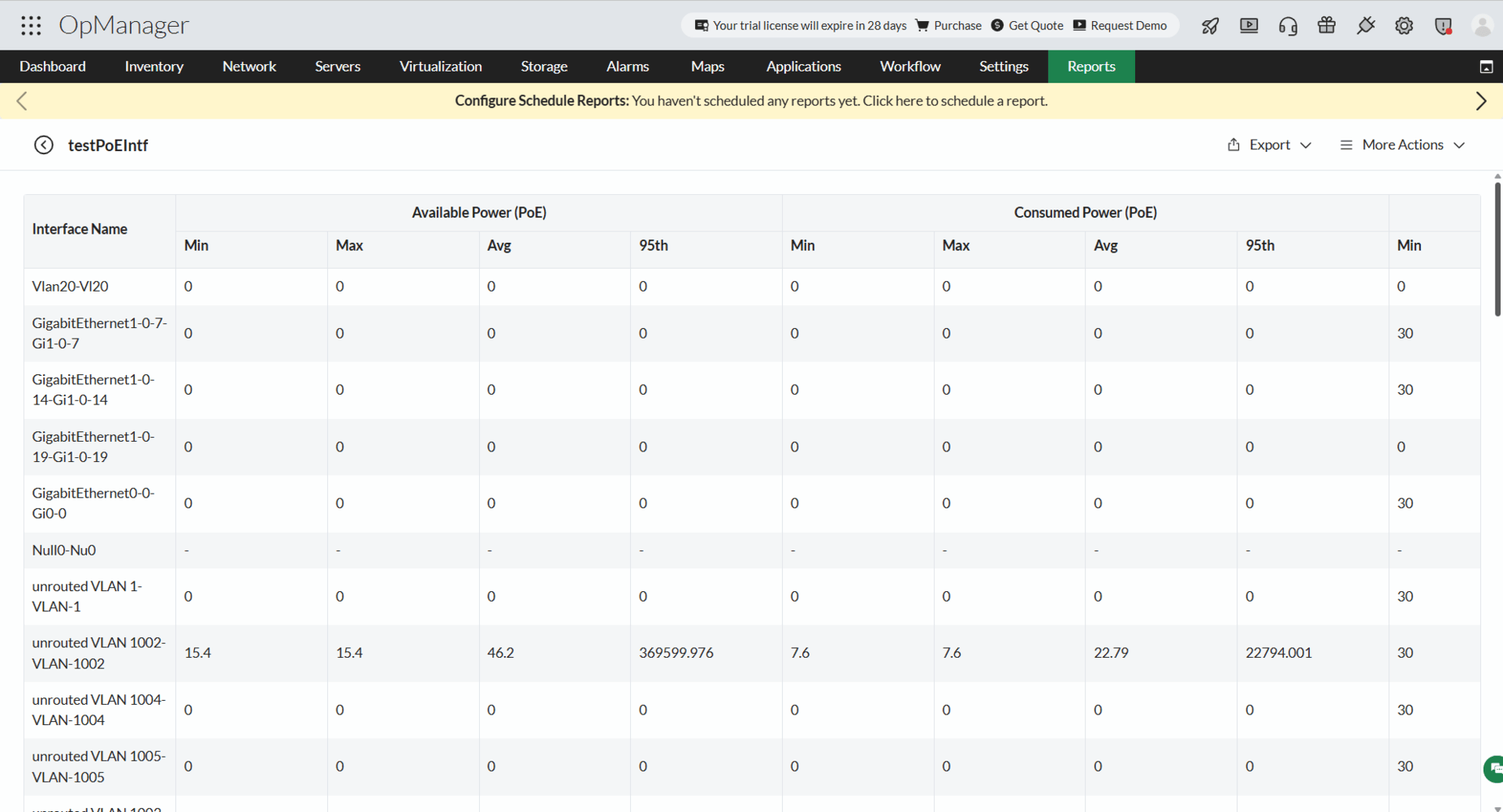Click the rocket quick-start icon
The image size is (1503, 812).
pos(1210,26)
